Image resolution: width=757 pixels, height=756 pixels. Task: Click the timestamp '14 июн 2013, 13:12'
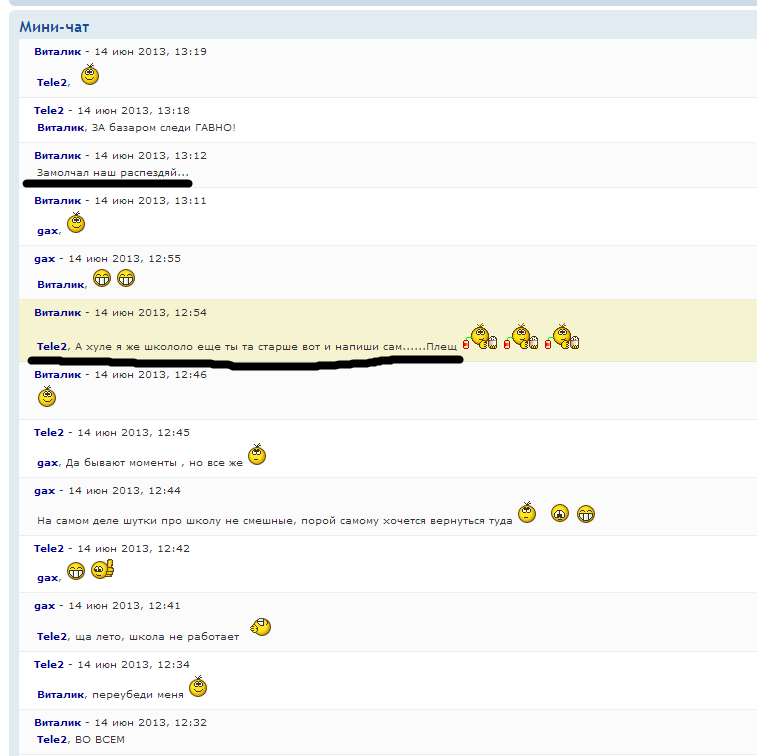pyautogui.click(x=151, y=155)
